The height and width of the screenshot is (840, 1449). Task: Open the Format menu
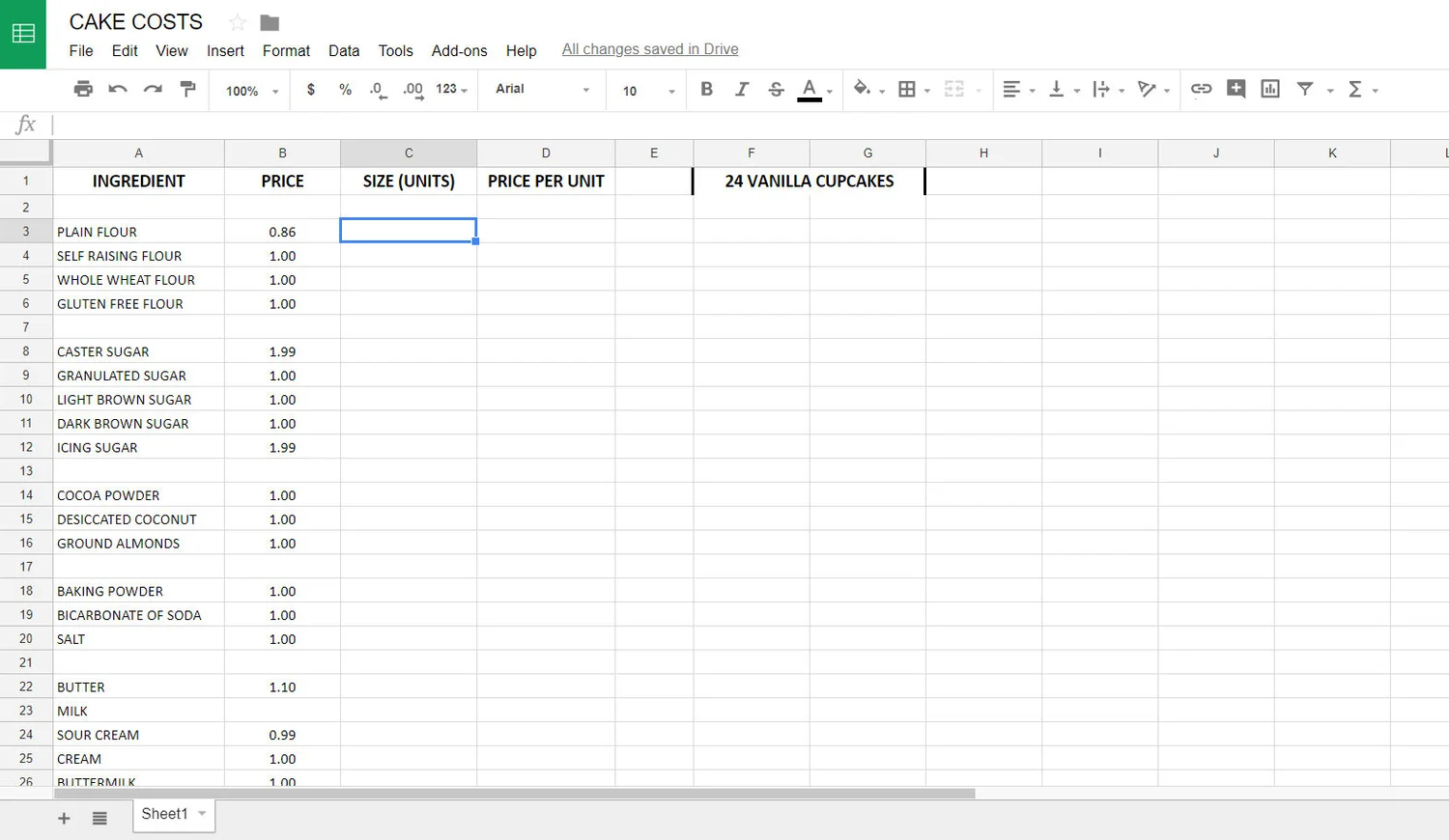286,50
